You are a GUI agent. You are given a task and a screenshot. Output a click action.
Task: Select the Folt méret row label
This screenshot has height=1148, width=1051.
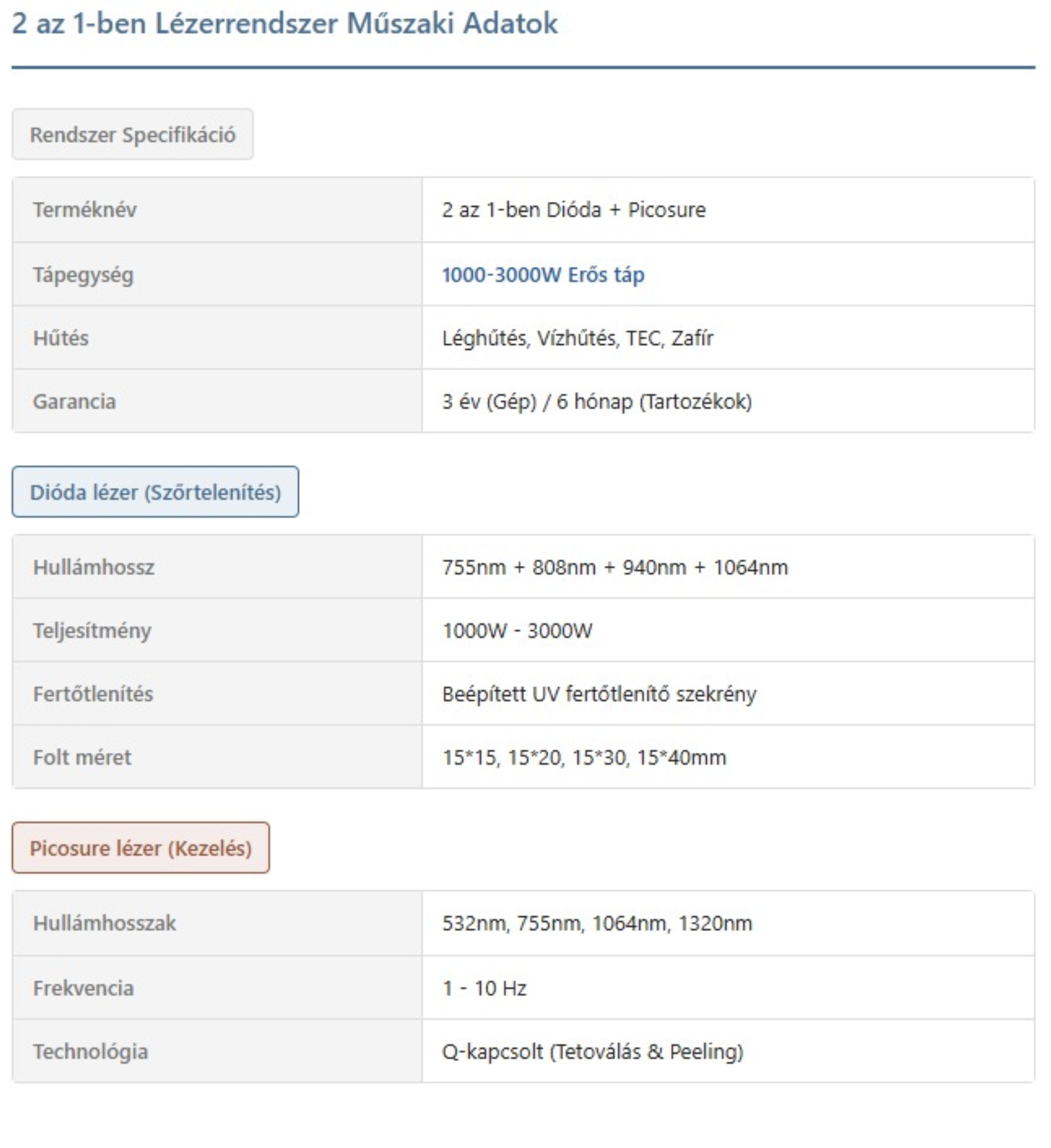click(217, 757)
